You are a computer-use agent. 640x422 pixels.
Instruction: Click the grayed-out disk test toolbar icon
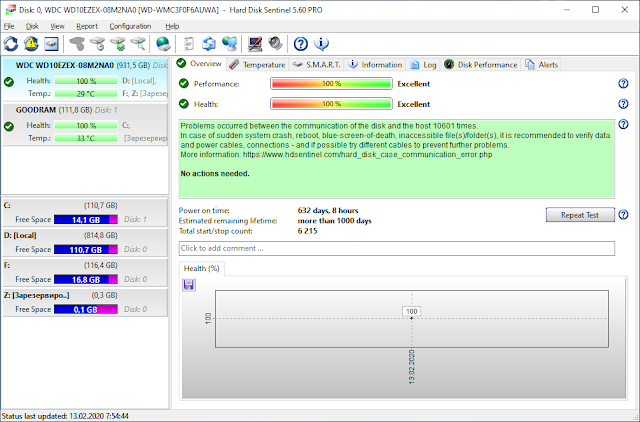click(x=77, y=44)
